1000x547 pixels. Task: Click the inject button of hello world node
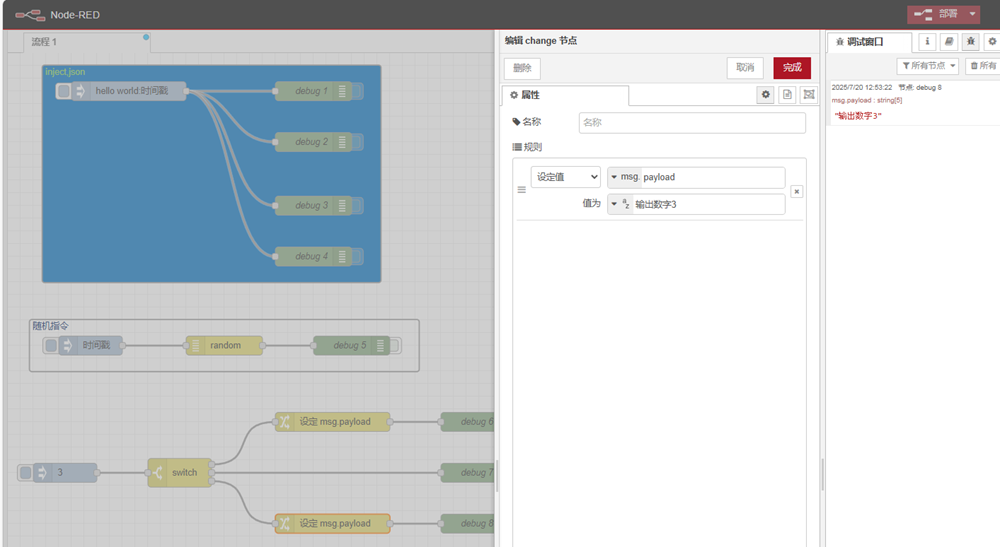tap(63, 91)
